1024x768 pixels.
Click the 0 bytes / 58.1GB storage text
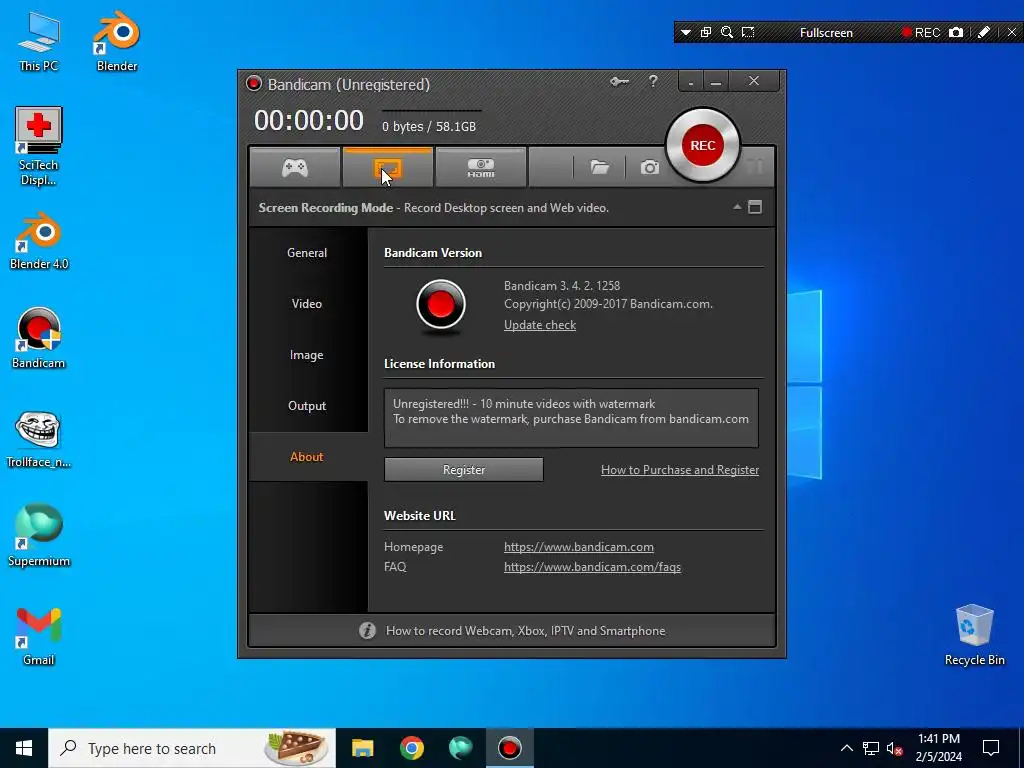tap(429, 127)
